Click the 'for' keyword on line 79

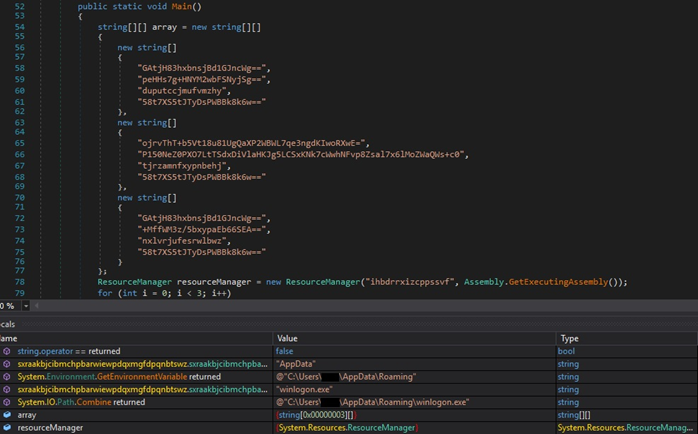[x=105, y=293]
